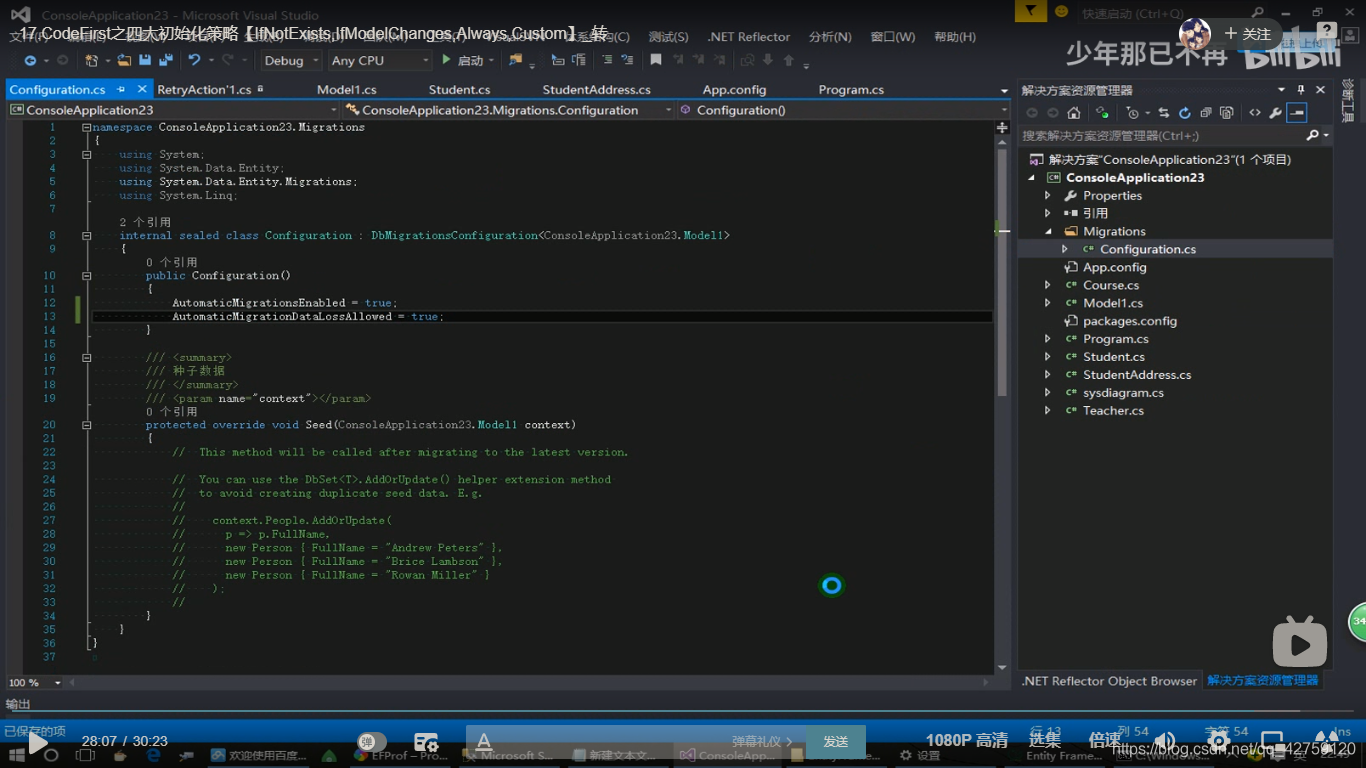Image resolution: width=1366 pixels, height=768 pixels.
Task: Collapse the Configuration() constructor code region
Action: [x=87, y=276]
